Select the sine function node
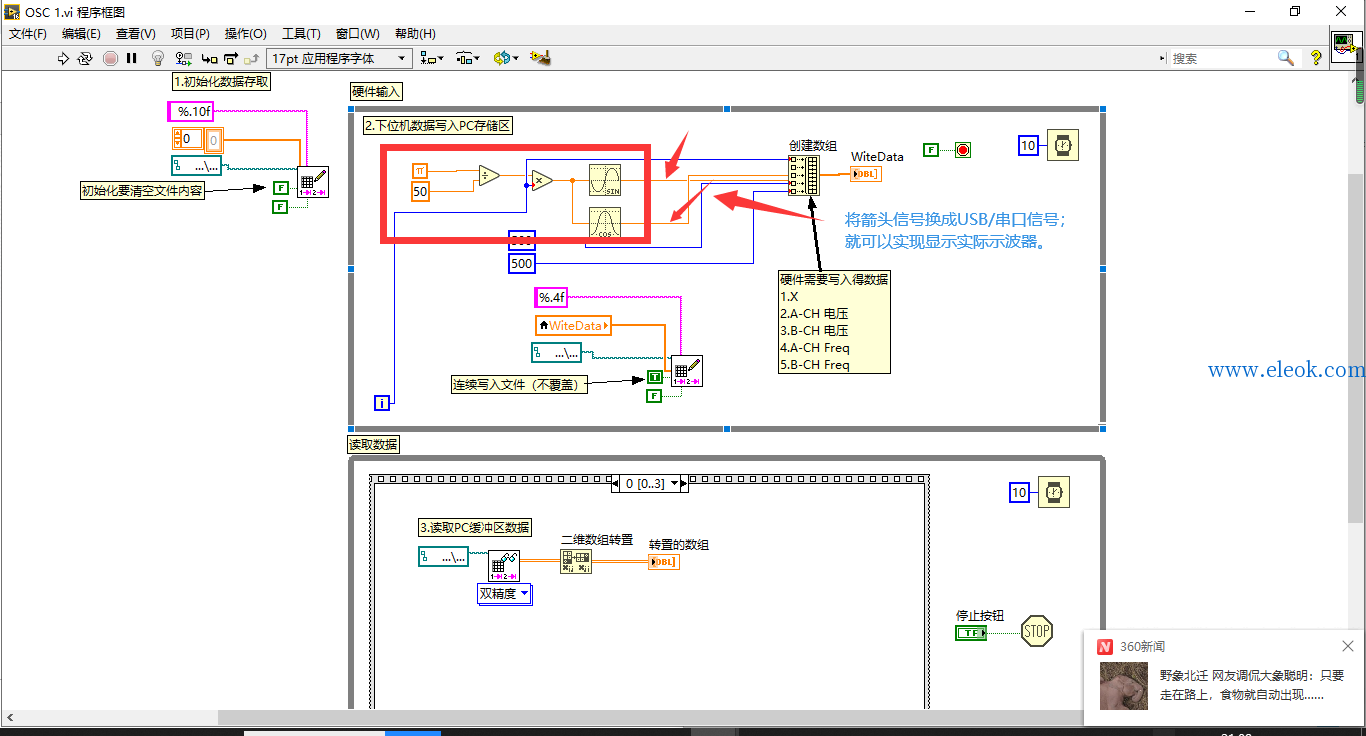1366x736 pixels. [x=604, y=180]
